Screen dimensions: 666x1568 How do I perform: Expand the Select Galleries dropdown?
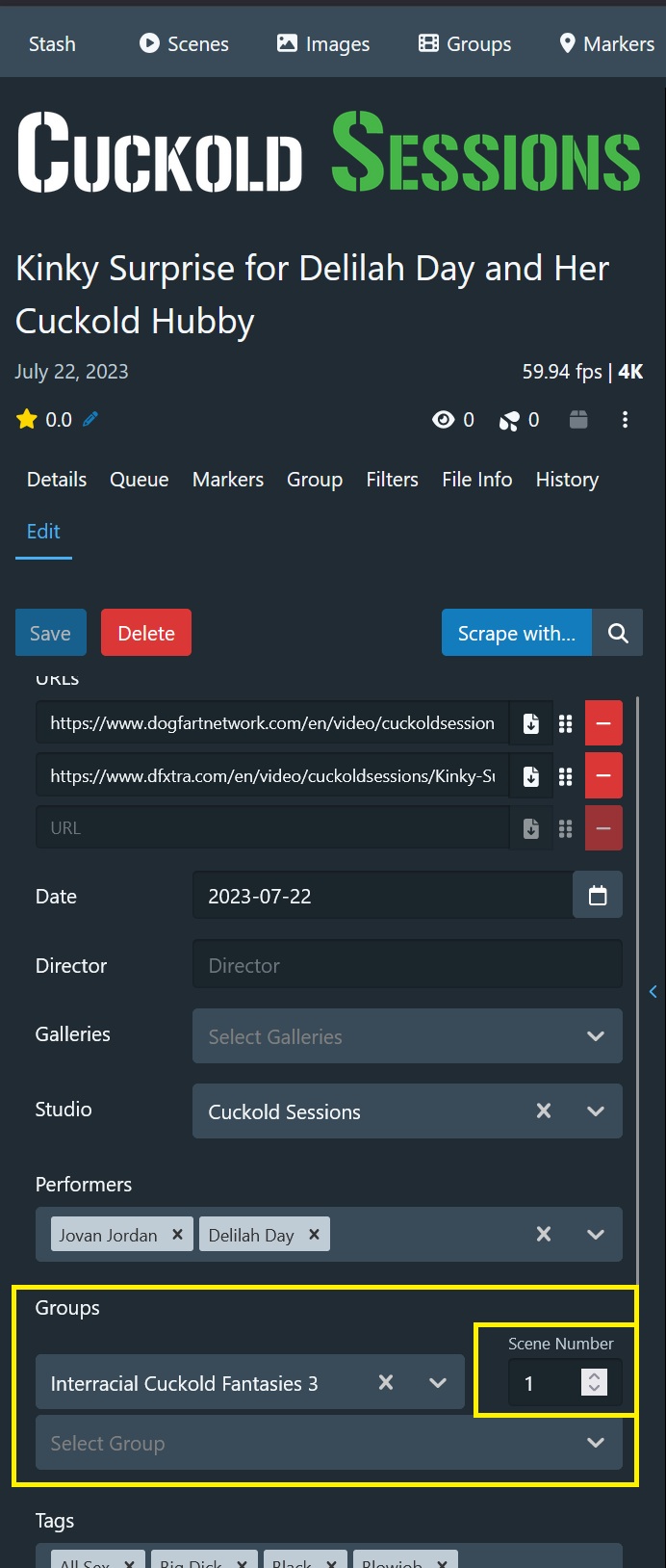point(596,1036)
